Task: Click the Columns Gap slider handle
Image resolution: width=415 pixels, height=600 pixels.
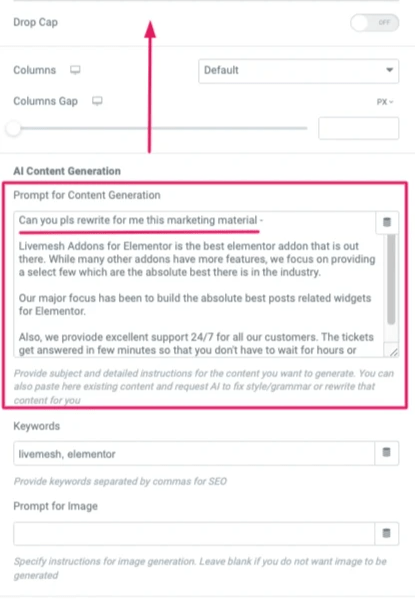Action: click(x=14, y=128)
